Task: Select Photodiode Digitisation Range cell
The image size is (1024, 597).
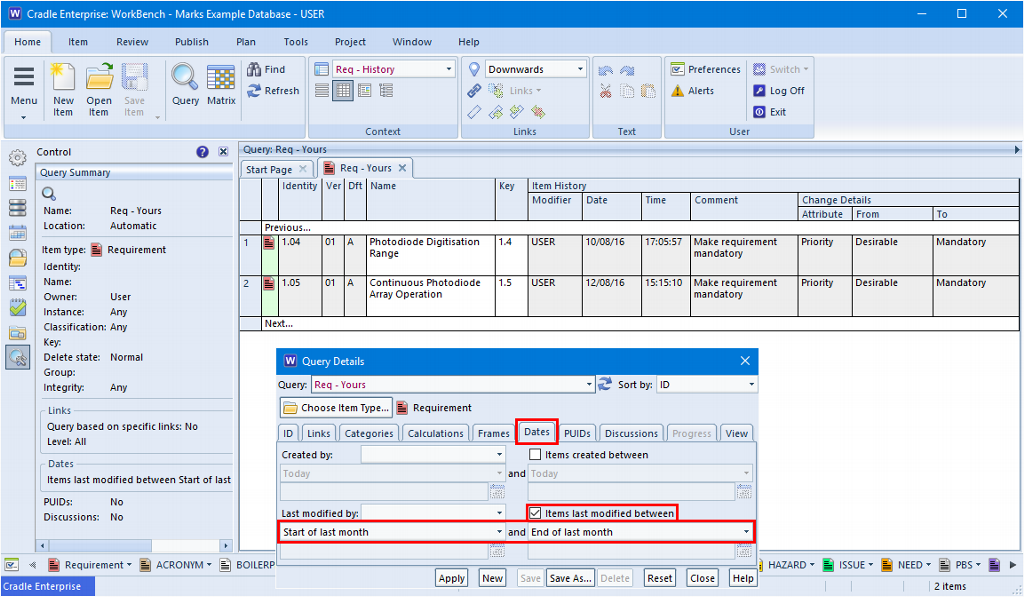Action: (x=430, y=255)
